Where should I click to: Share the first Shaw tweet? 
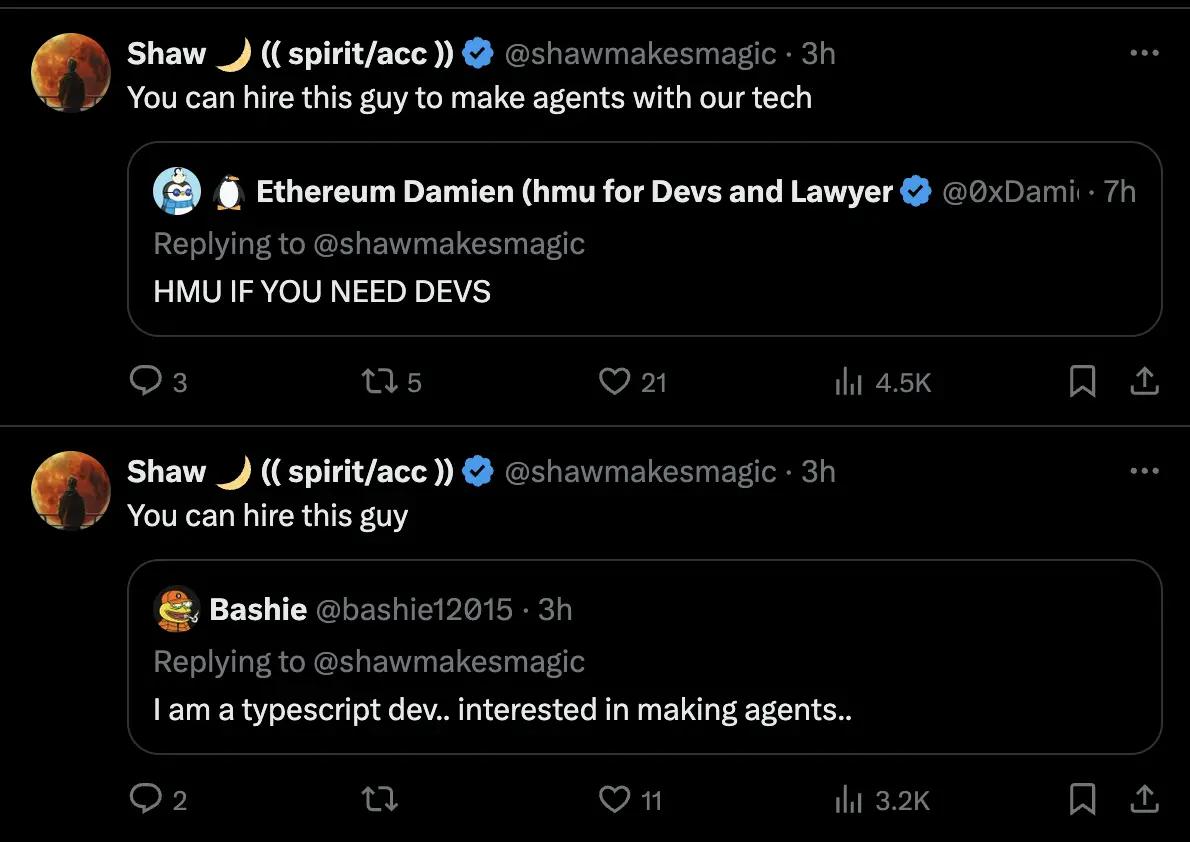pyautogui.click(x=1144, y=381)
